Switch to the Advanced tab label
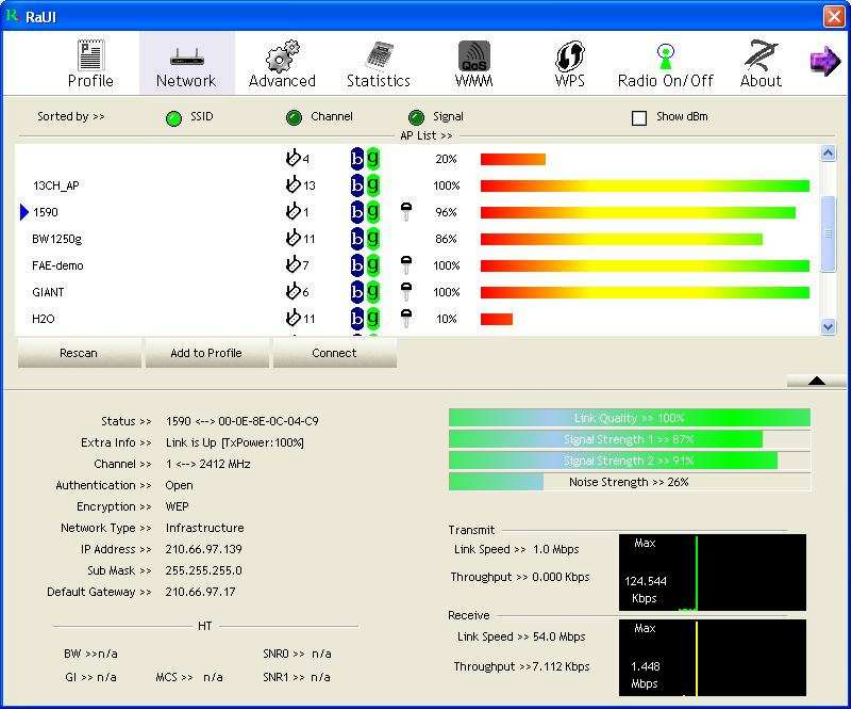Viewport: 851px width, 709px height. pyautogui.click(x=282, y=81)
